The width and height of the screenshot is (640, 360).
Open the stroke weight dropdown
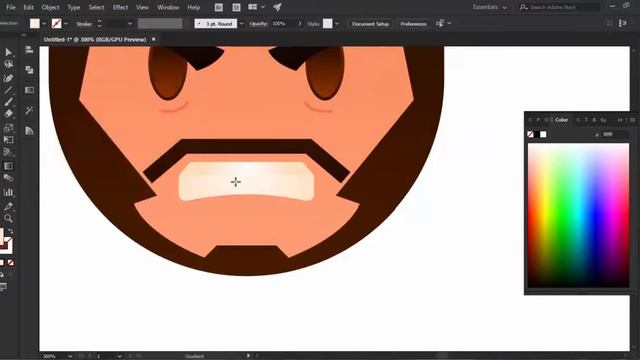[x=130, y=24]
